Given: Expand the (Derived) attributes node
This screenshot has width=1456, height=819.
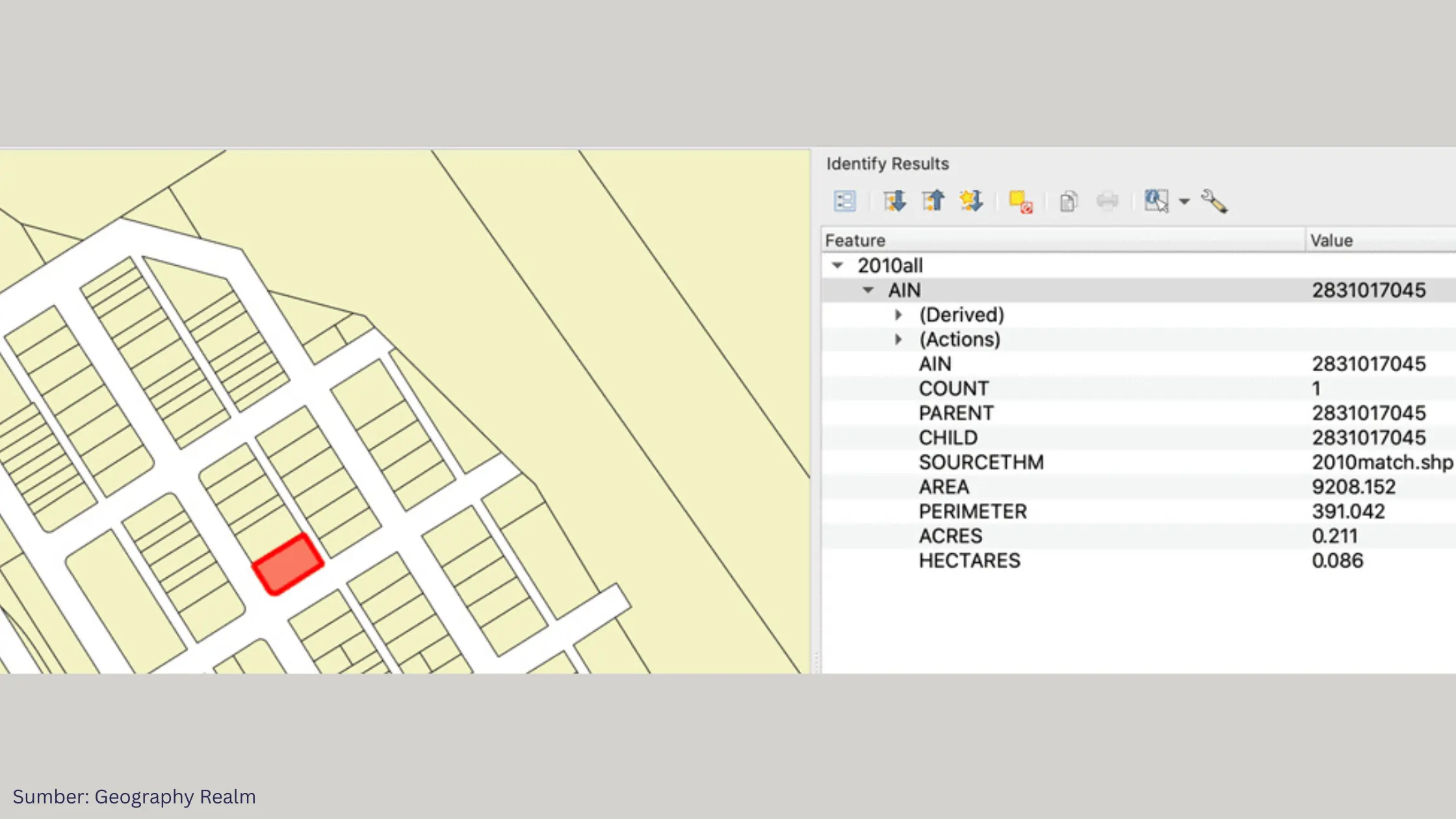Looking at the screenshot, I should click(898, 315).
